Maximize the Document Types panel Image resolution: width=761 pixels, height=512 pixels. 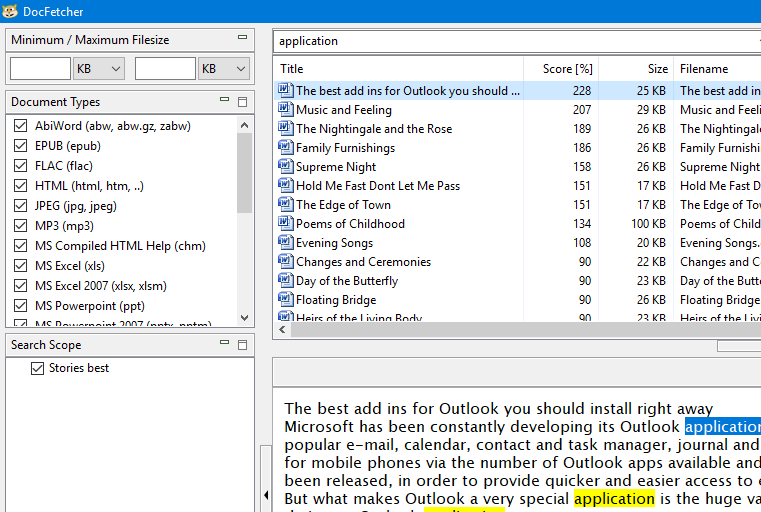243,102
